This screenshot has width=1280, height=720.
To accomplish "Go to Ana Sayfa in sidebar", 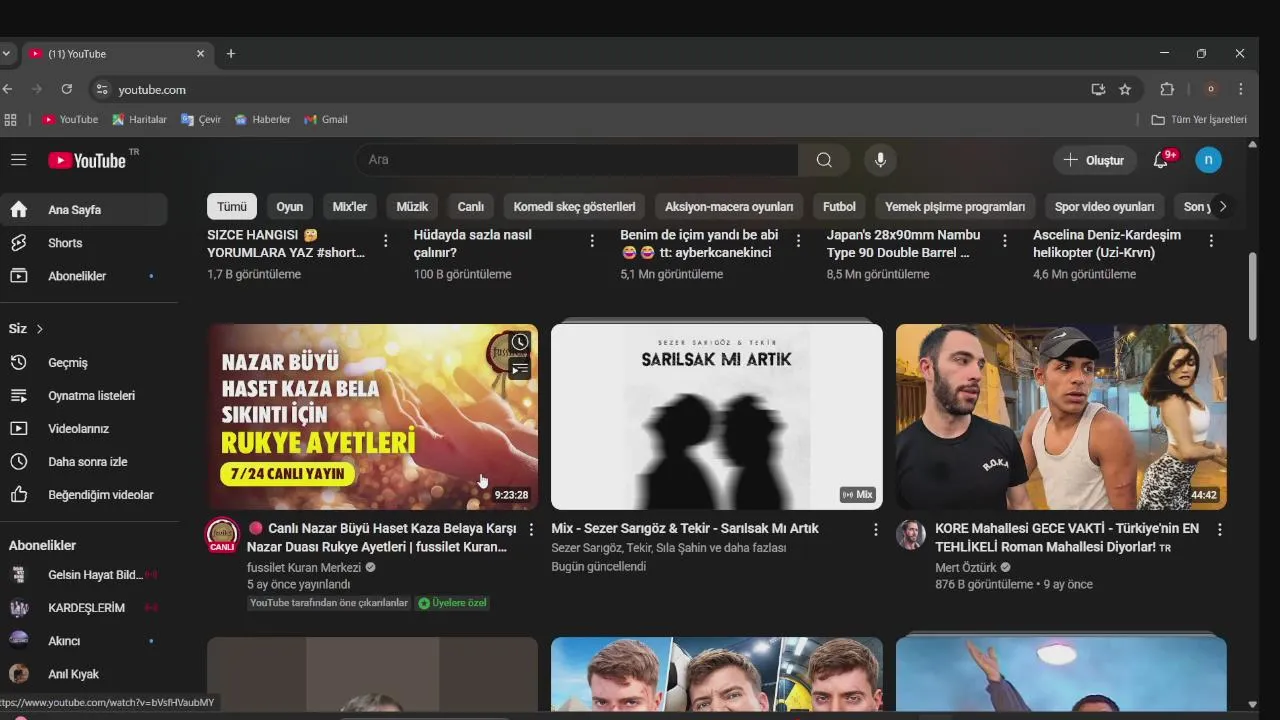I will (x=84, y=210).
